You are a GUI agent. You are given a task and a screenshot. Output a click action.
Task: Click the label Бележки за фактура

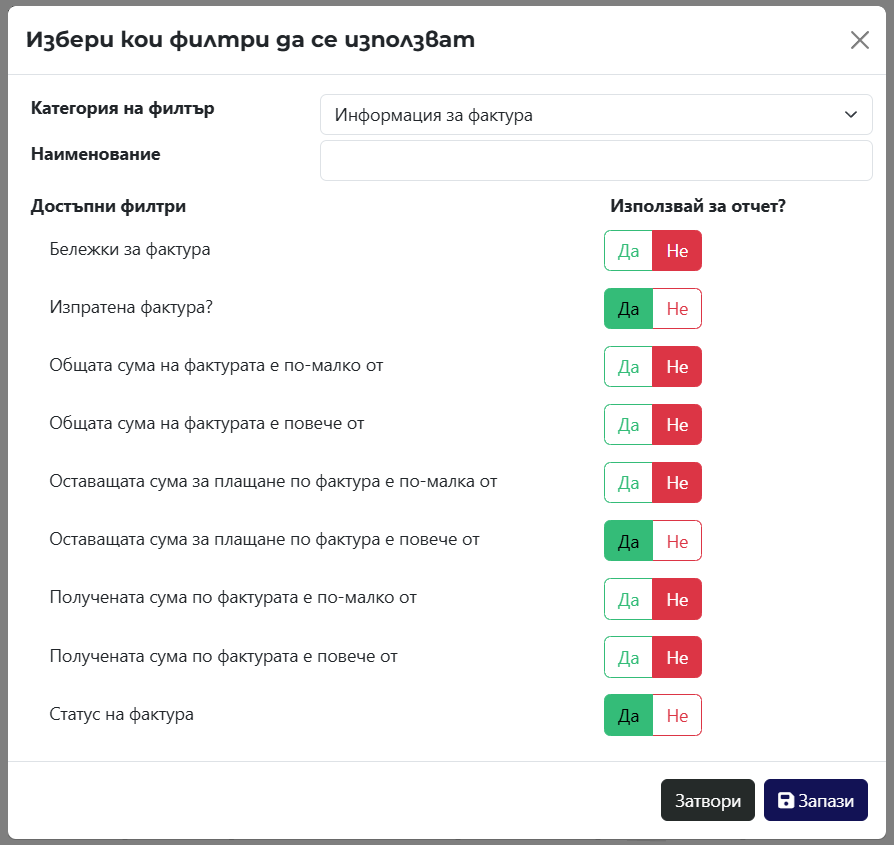click(129, 249)
